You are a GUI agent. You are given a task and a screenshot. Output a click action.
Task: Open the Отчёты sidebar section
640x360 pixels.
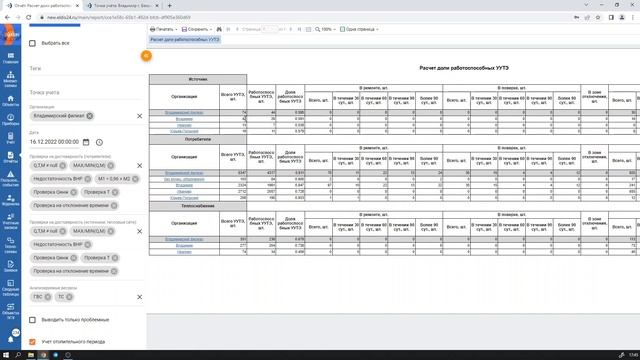pyautogui.click(x=10, y=158)
